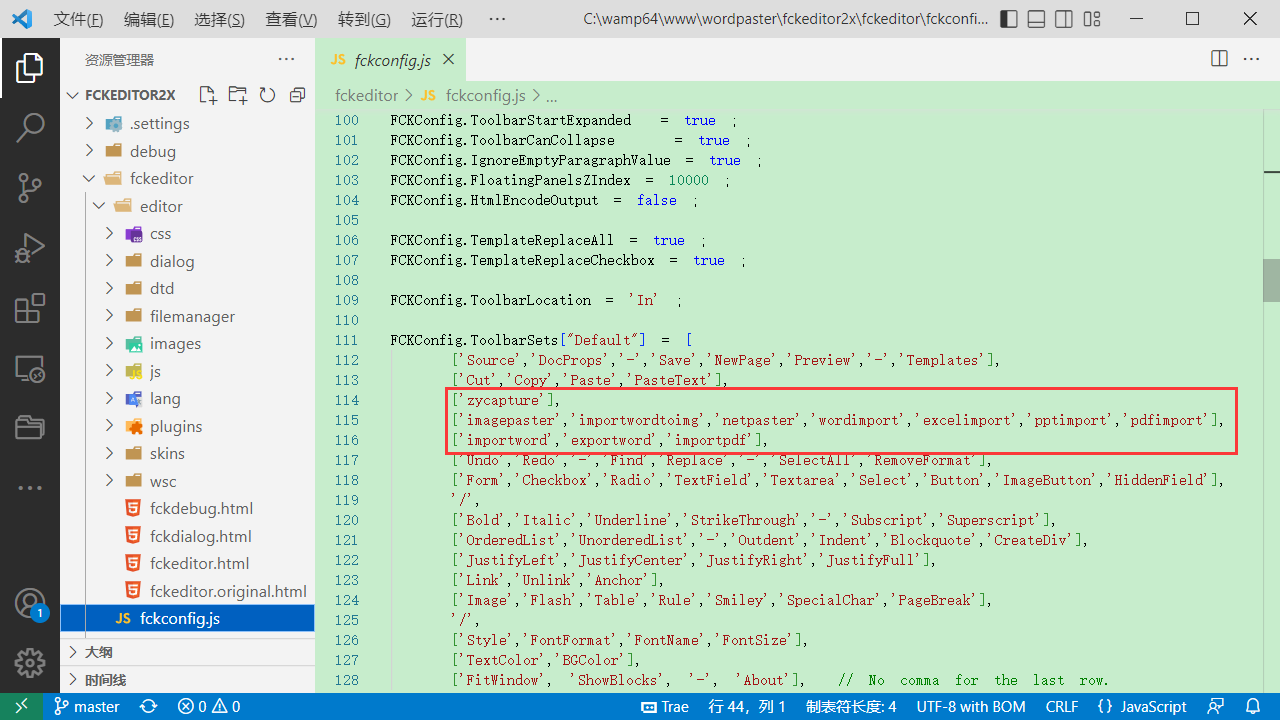This screenshot has width=1280, height=720.
Task: Collapse all folders in explorer
Action: 297,95
